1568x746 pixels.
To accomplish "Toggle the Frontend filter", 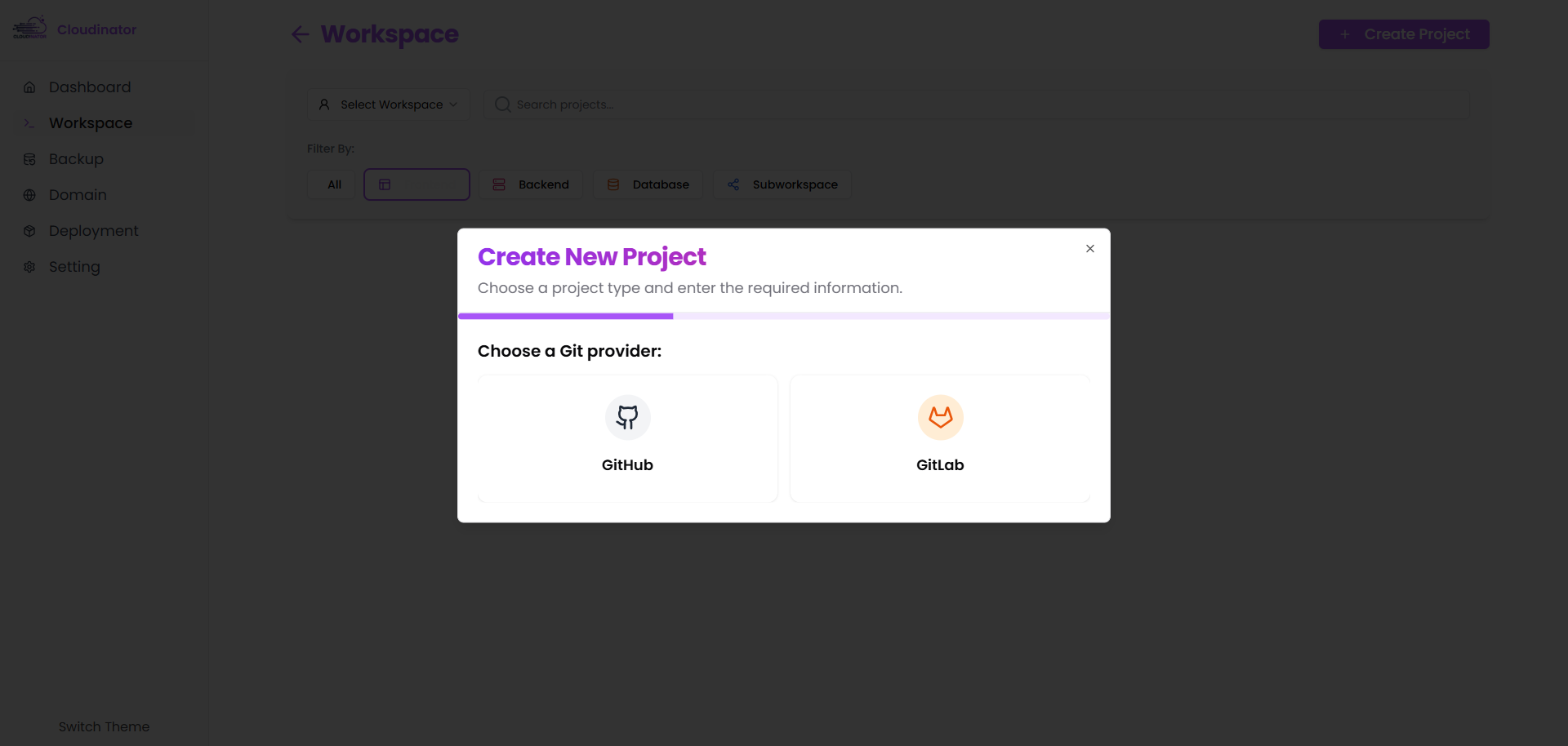I will 416,184.
